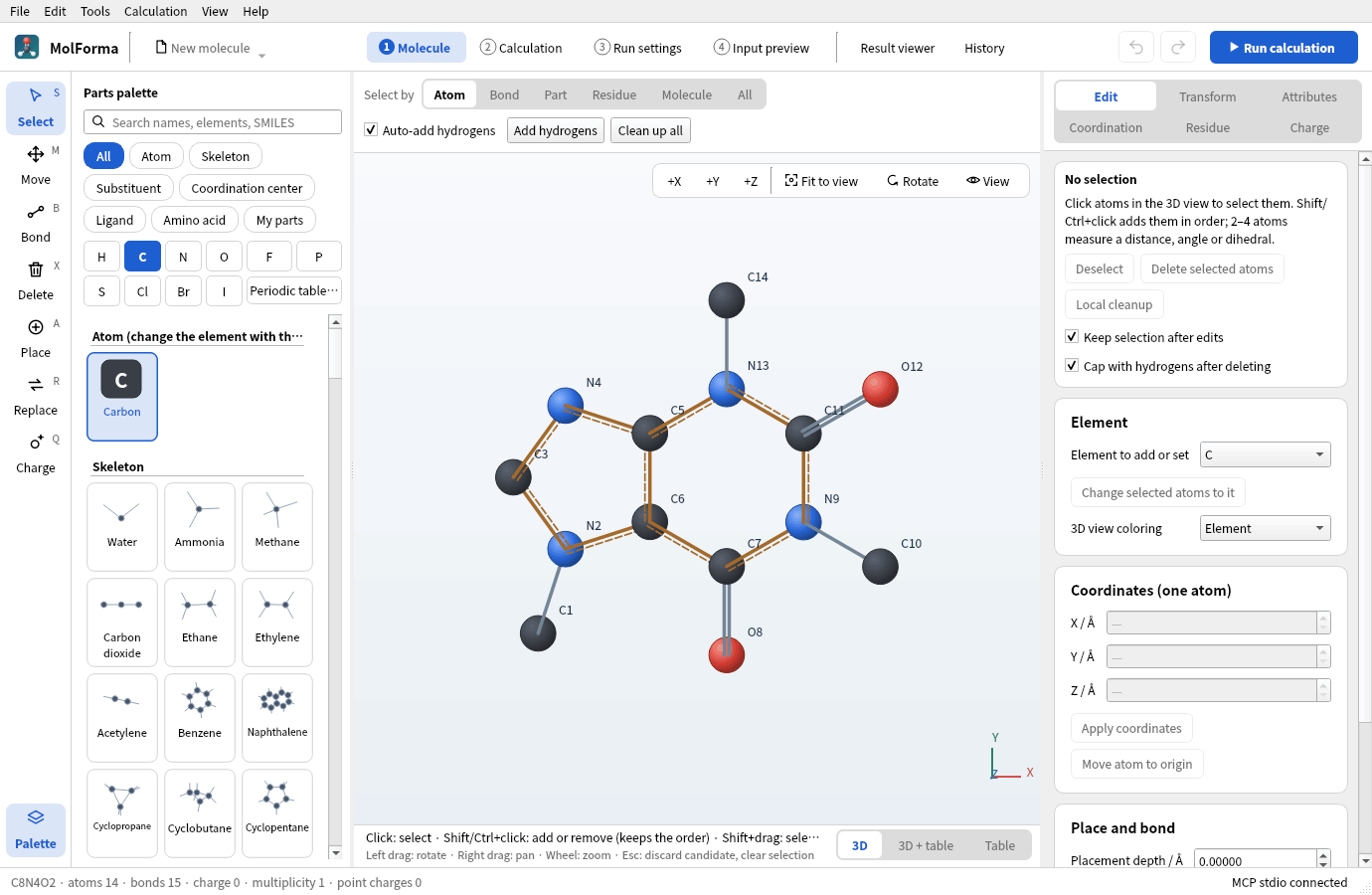Open the Palette panel button

coord(36,829)
